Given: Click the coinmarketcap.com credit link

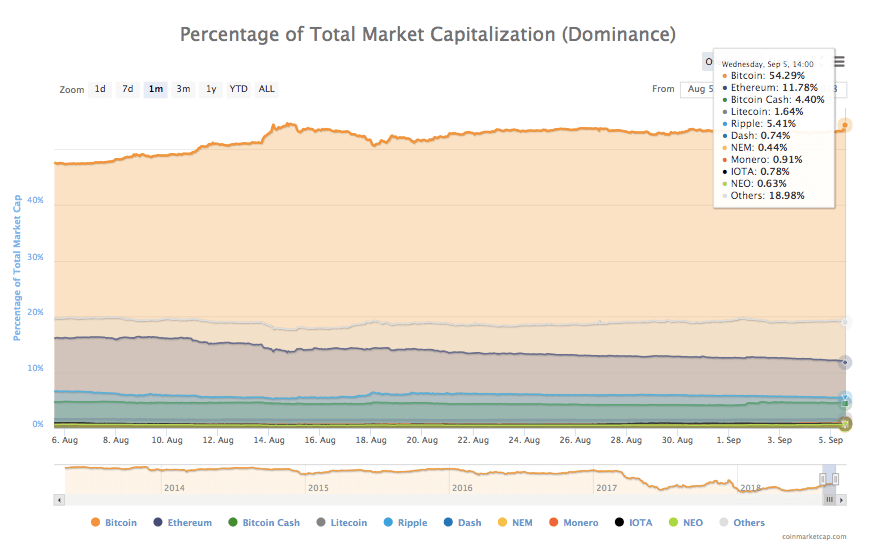Looking at the screenshot, I should click(814, 537).
